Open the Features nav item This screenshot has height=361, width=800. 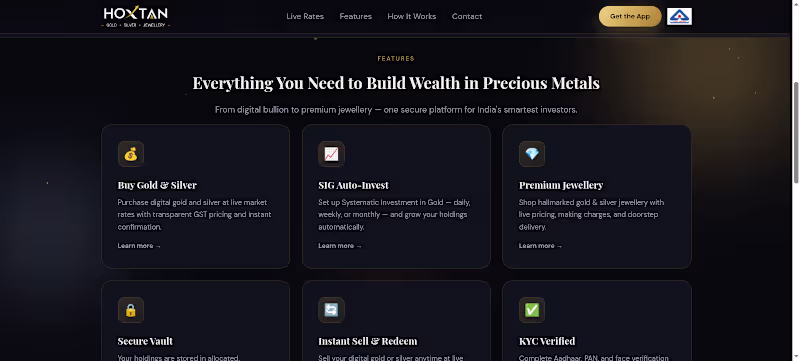[x=356, y=16]
